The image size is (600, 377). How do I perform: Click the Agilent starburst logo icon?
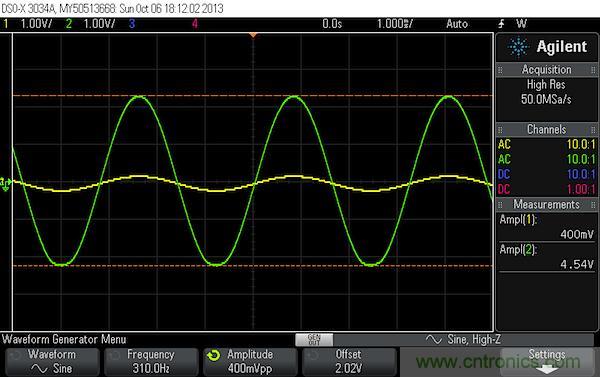(x=517, y=47)
